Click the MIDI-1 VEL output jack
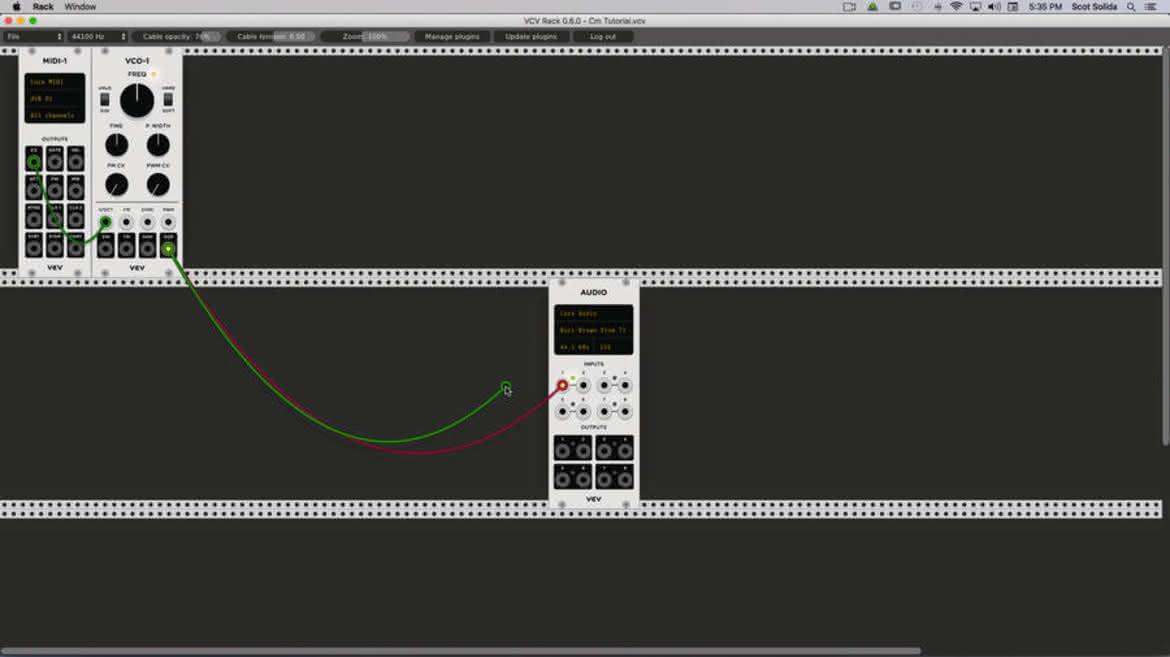This screenshot has height=657, width=1170. pyautogui.click(x=75, y=161)
